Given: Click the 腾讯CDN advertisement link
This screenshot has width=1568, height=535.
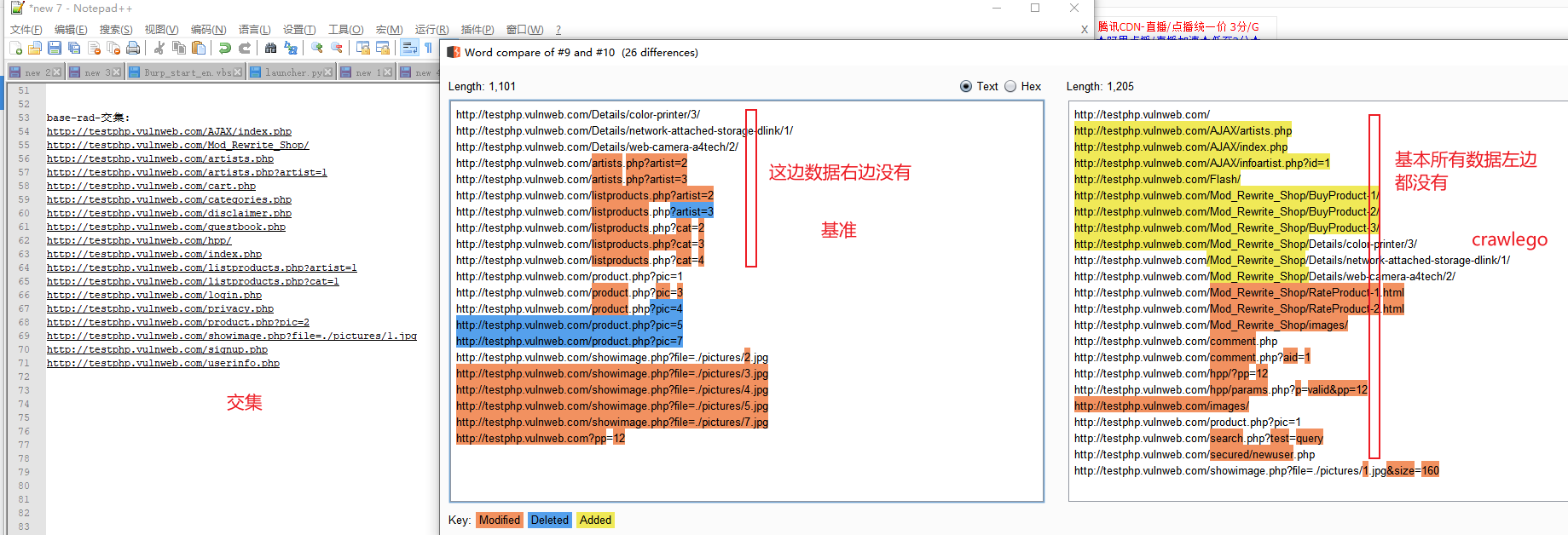Looking at the screenshot, I should tap(1178, 27).
